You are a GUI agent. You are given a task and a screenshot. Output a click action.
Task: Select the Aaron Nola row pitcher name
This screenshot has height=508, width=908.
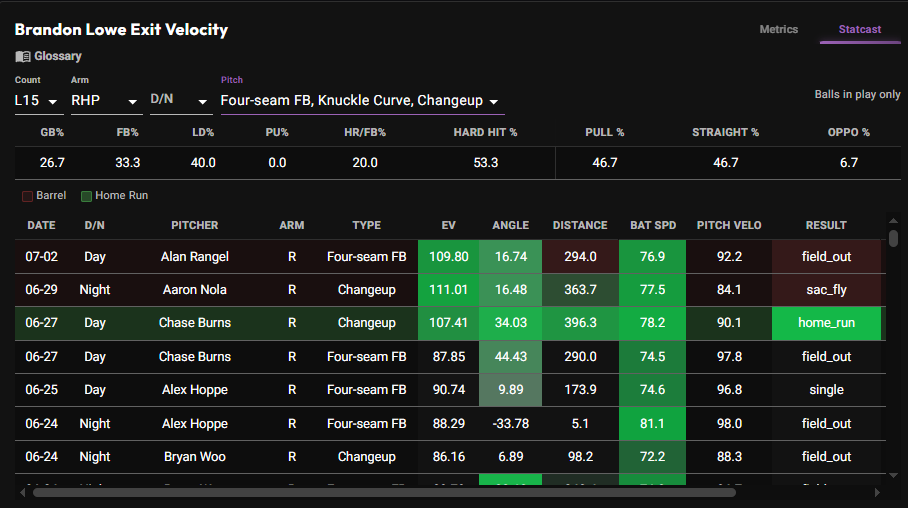pyautogui.click(x=195, y=290)
